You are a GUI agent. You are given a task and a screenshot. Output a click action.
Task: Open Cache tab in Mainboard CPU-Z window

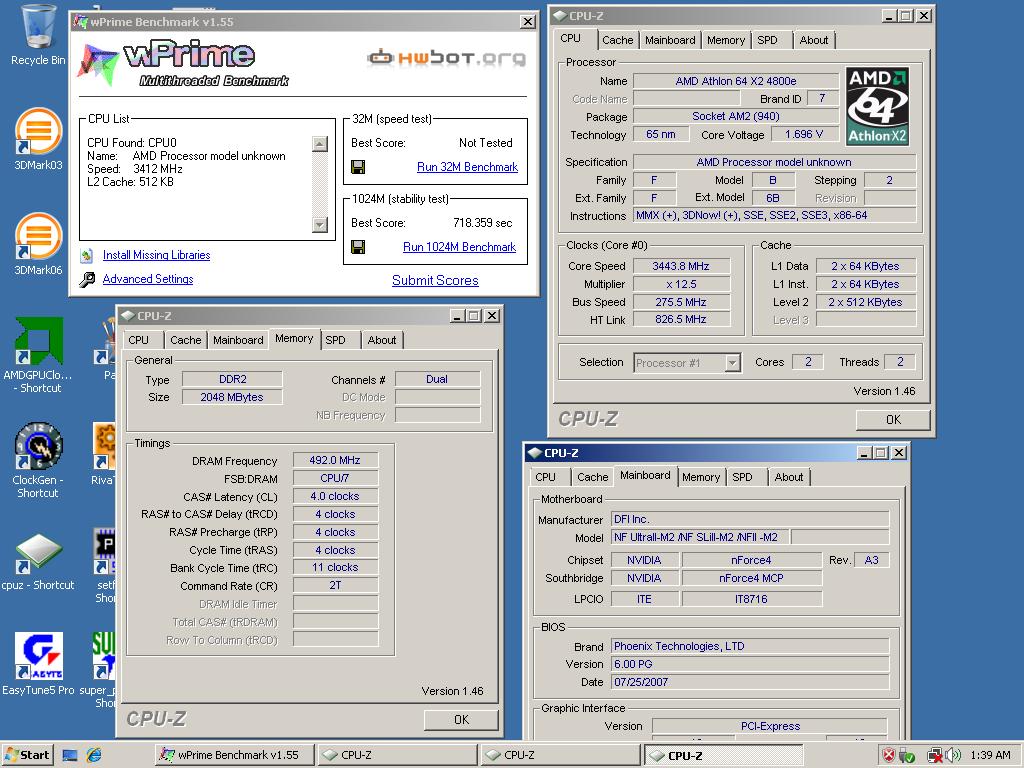pyautogui.click(x=592, y=477)
